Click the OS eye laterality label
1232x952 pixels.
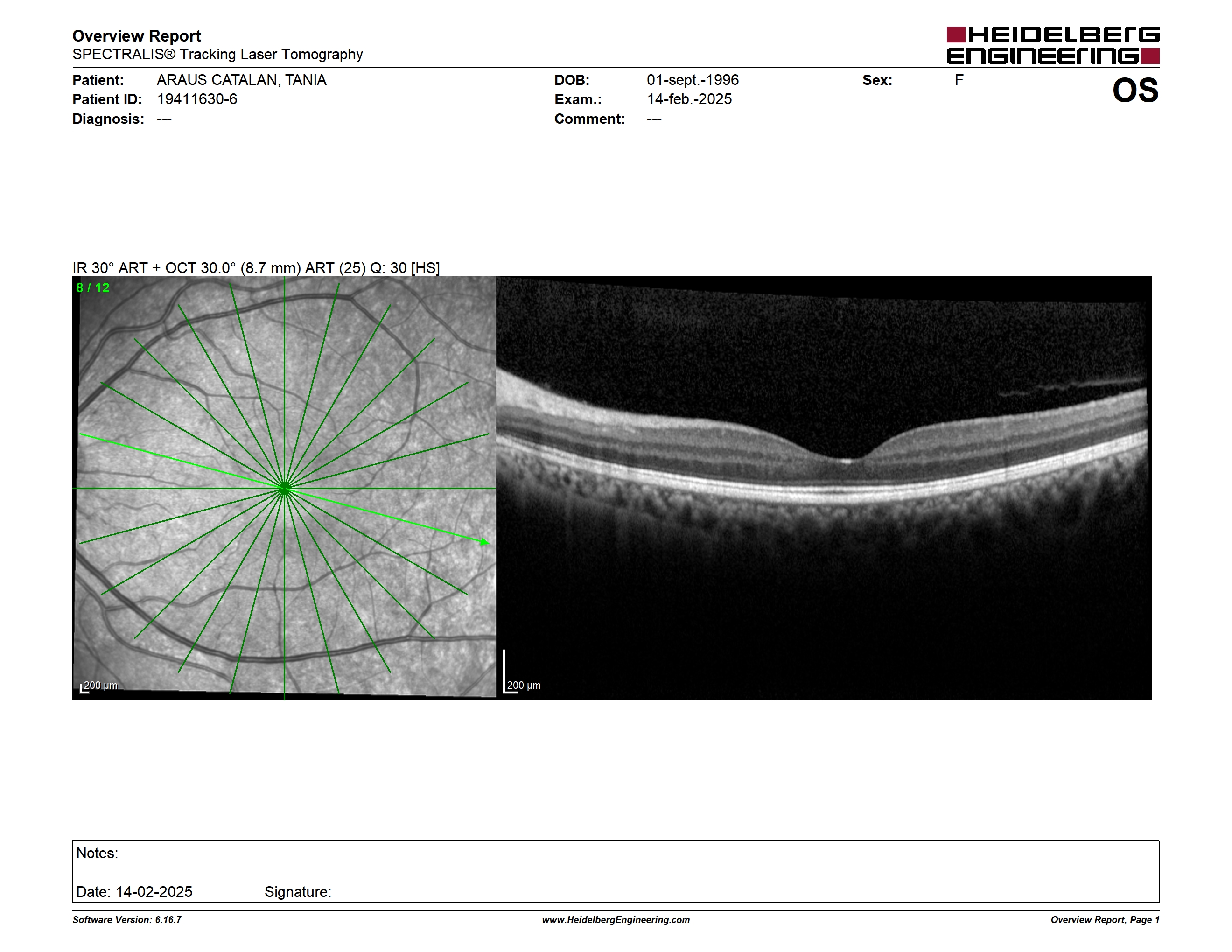click(1135, 90)
